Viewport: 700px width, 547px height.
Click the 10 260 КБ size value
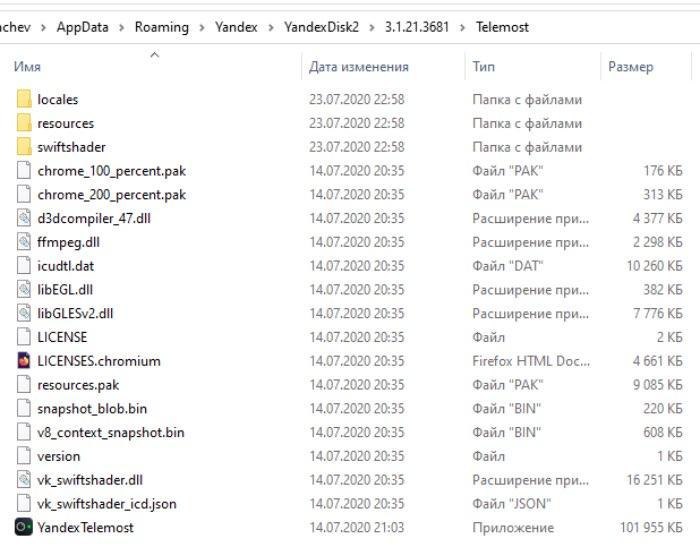pos(654,266)
